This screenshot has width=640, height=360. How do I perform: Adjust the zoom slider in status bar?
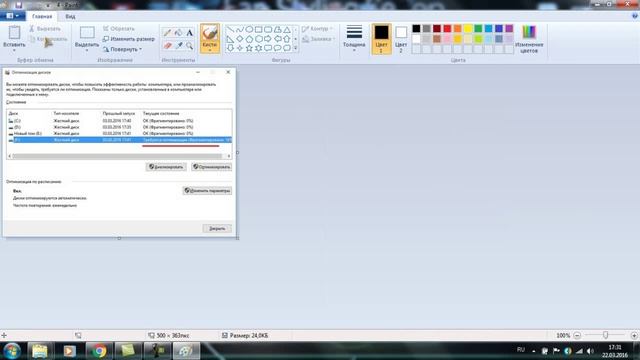(x=605, y=335)
